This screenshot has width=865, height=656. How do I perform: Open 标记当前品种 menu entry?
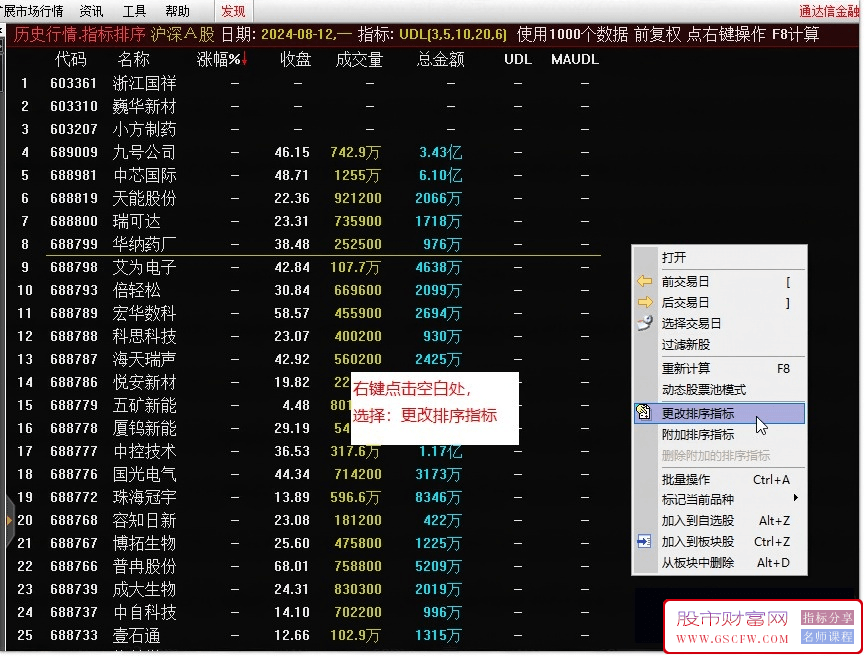(x=719, y=499)
